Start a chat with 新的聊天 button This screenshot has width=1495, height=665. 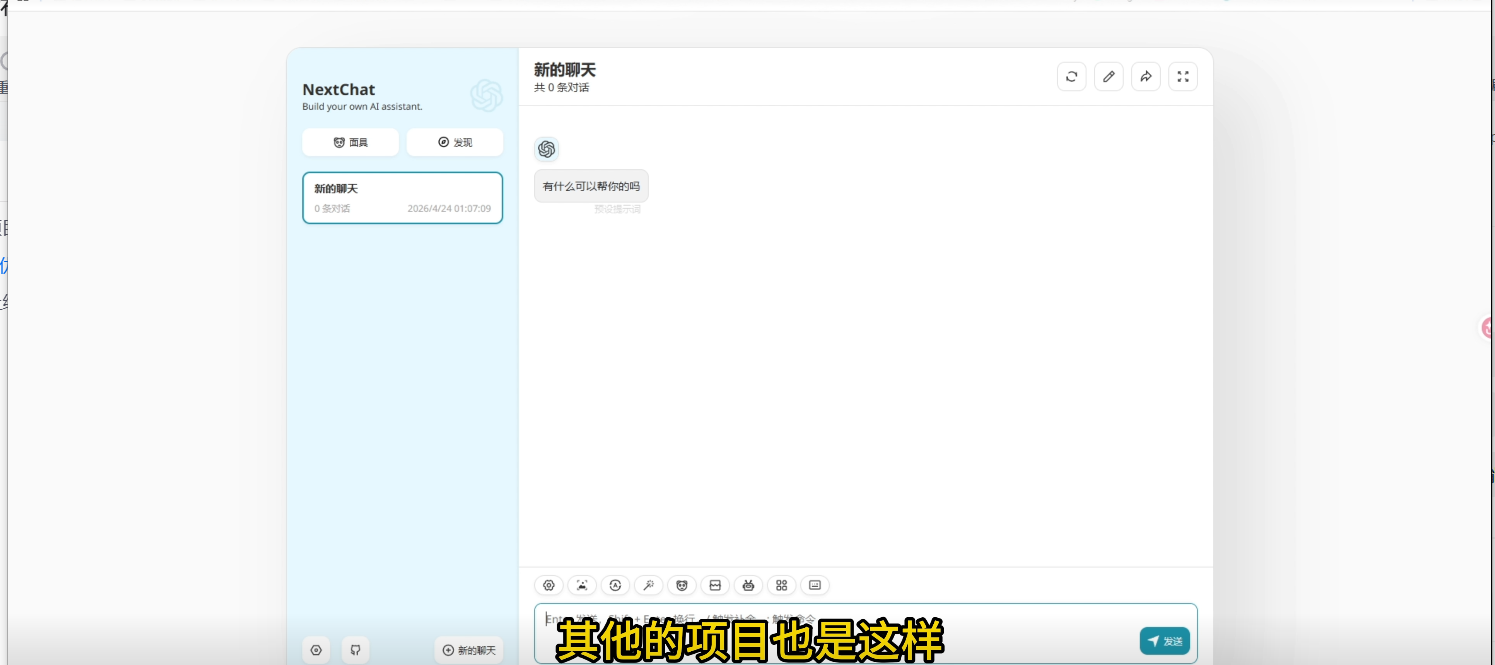tap(469, 650)
